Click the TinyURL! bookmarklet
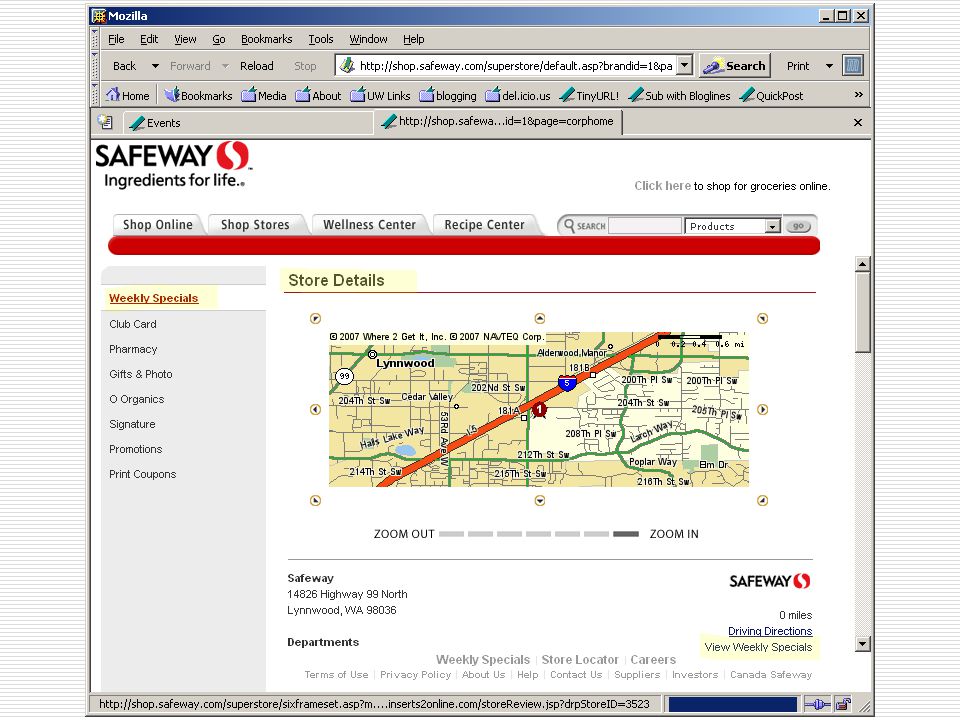Screen dimensions: 960x720 [590, 96]
